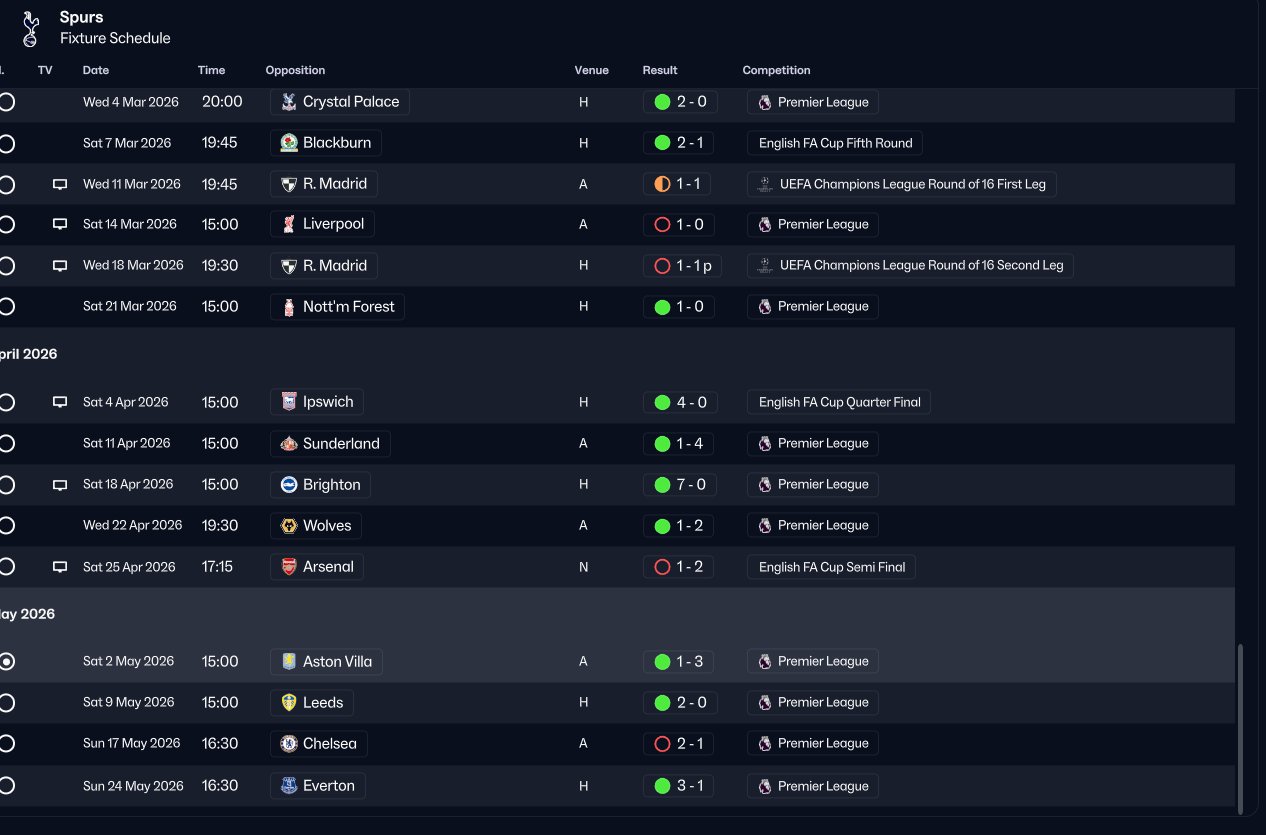The height and width of the screenshot is (835, 1266).
Task: Open English FA Cup Semi Final competition
Action: (831, 567)
